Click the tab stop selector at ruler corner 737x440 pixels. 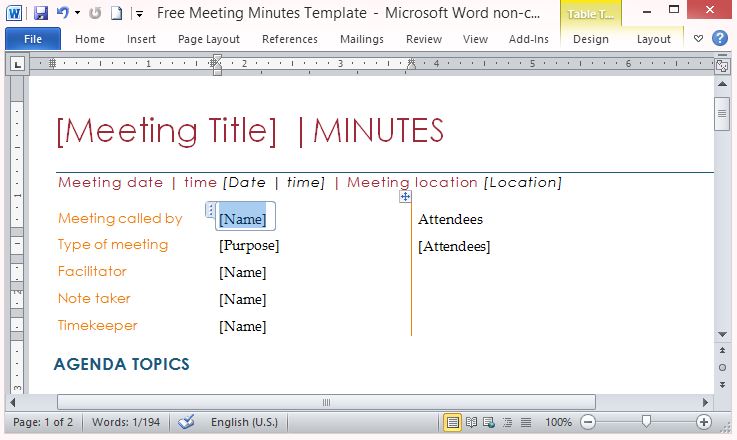tap(17, 64)
